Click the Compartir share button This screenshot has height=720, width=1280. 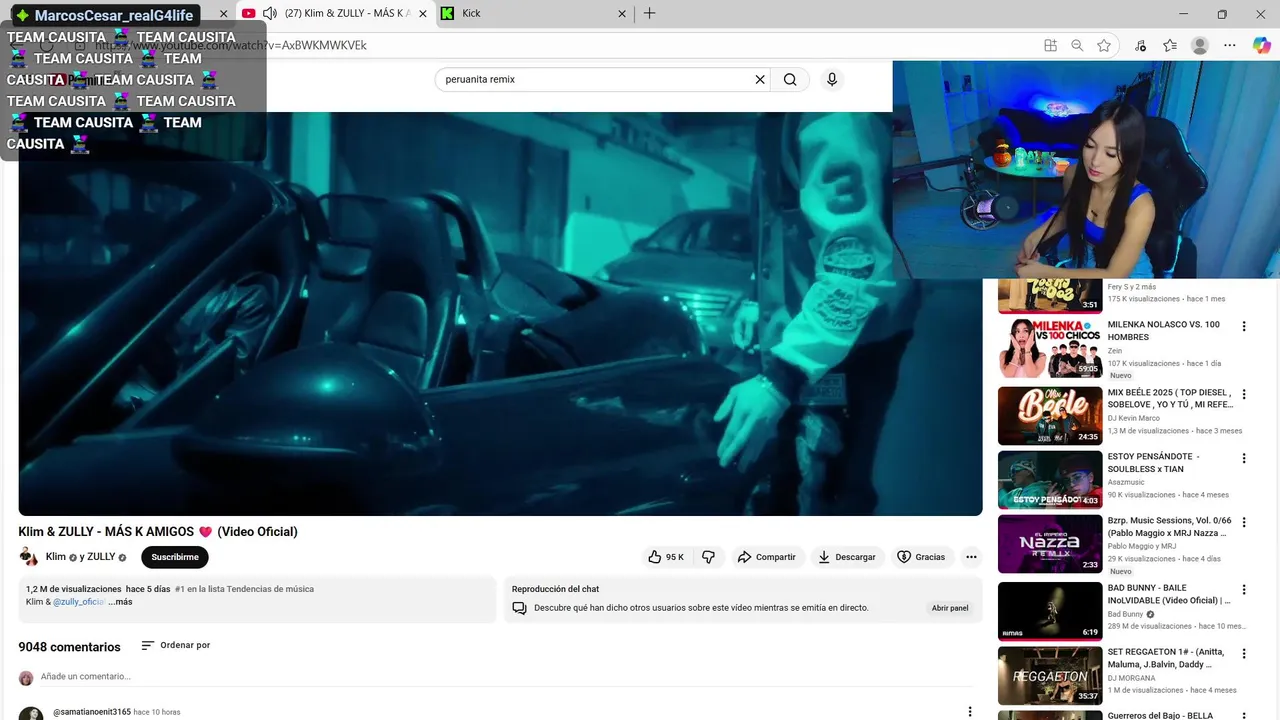pyautogui.click(x=766, y=557)
